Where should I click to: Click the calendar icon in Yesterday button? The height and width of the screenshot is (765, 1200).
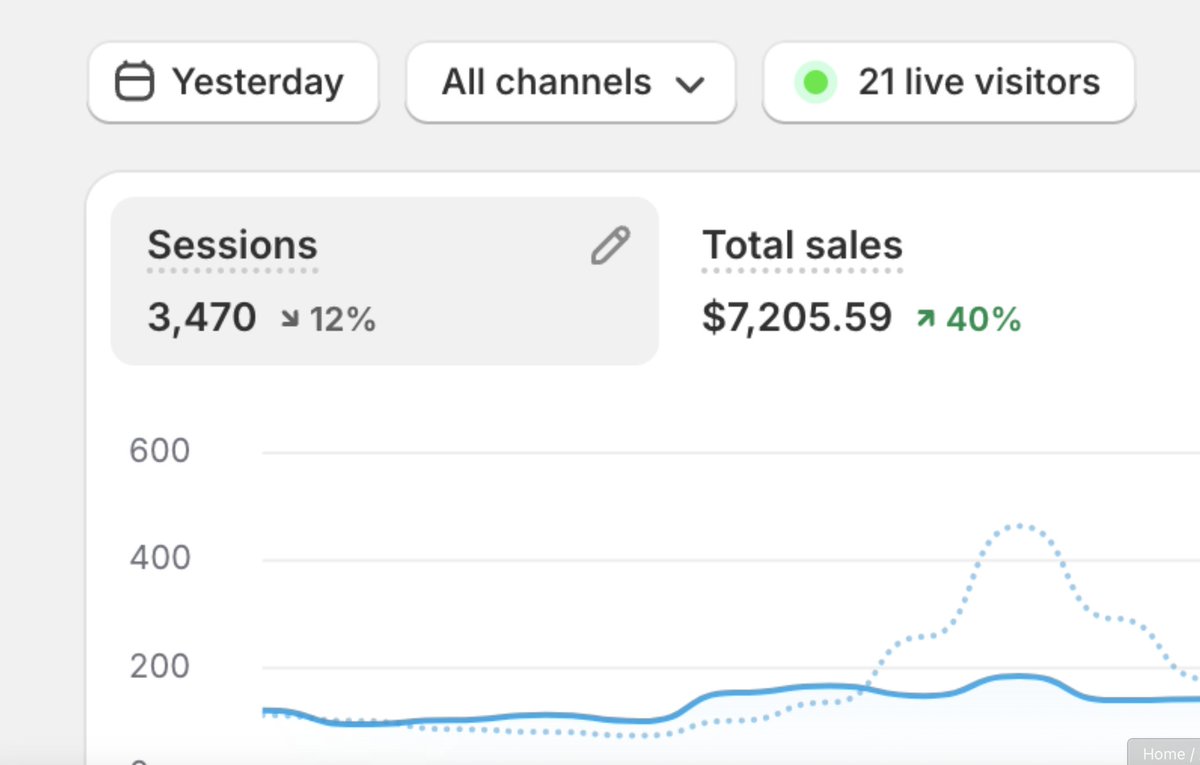135,82
